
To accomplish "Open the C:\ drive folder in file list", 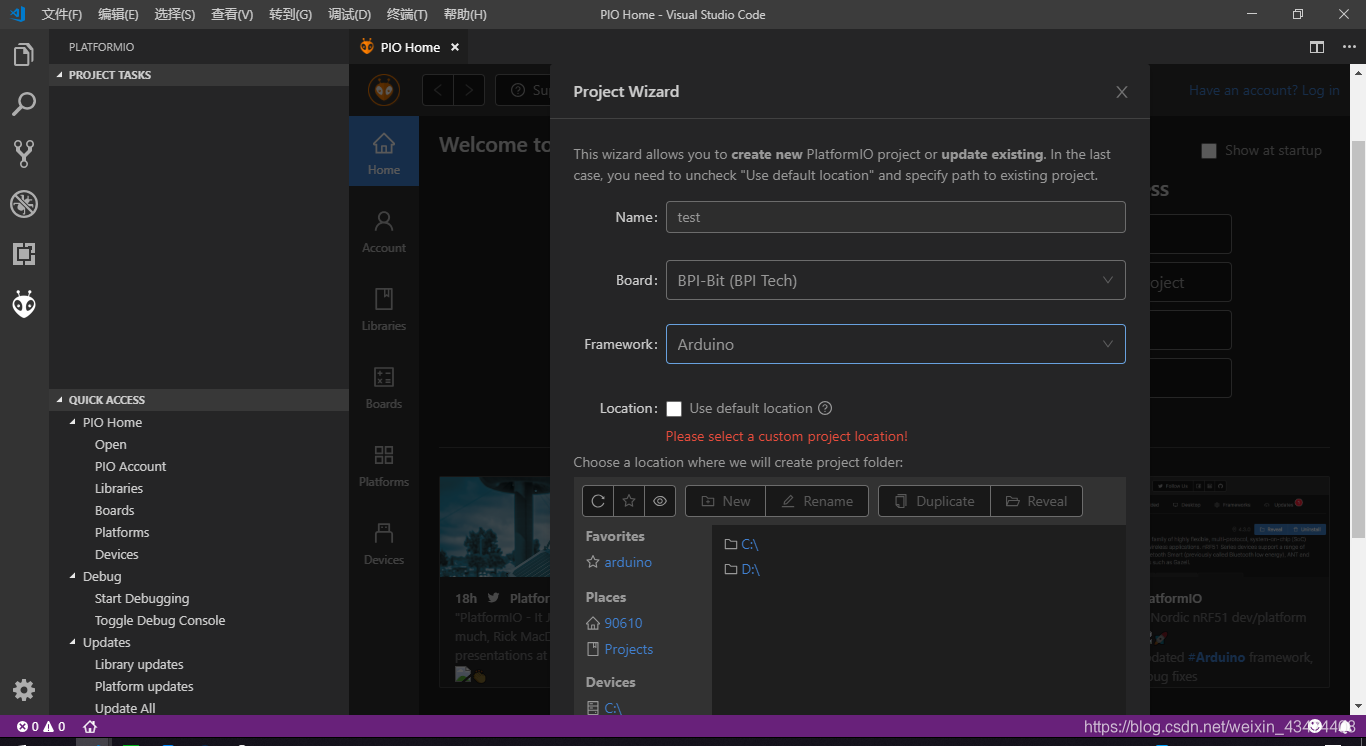I will click(x=750, y=544).
